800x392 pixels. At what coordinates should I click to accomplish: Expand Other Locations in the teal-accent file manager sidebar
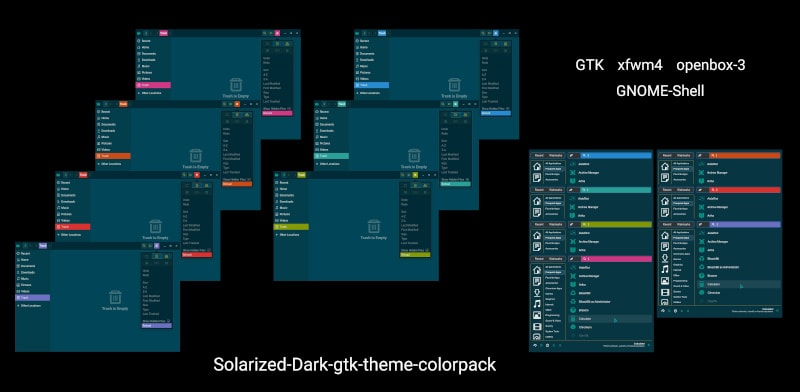[x=329, y=164]
